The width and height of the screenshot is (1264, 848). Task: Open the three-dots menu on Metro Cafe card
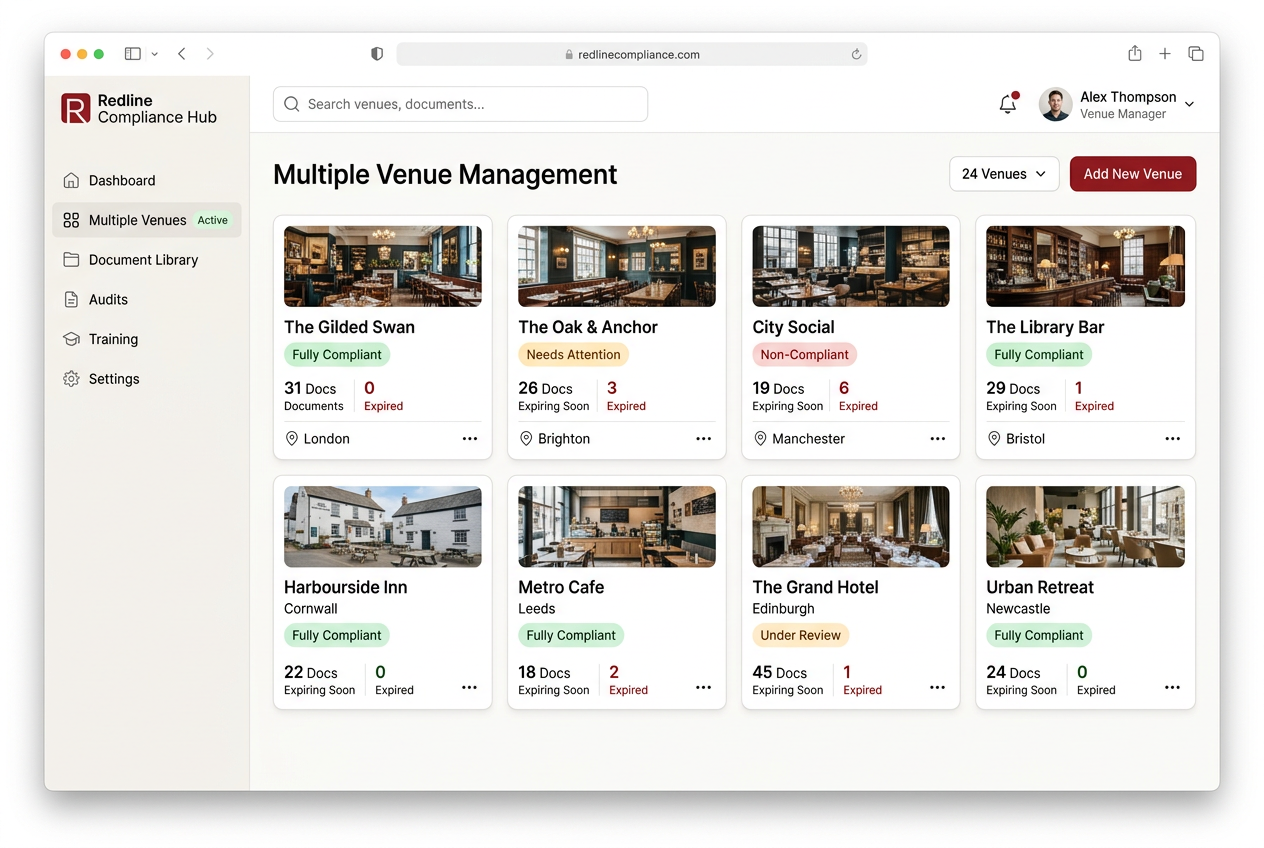click(703, 688)
